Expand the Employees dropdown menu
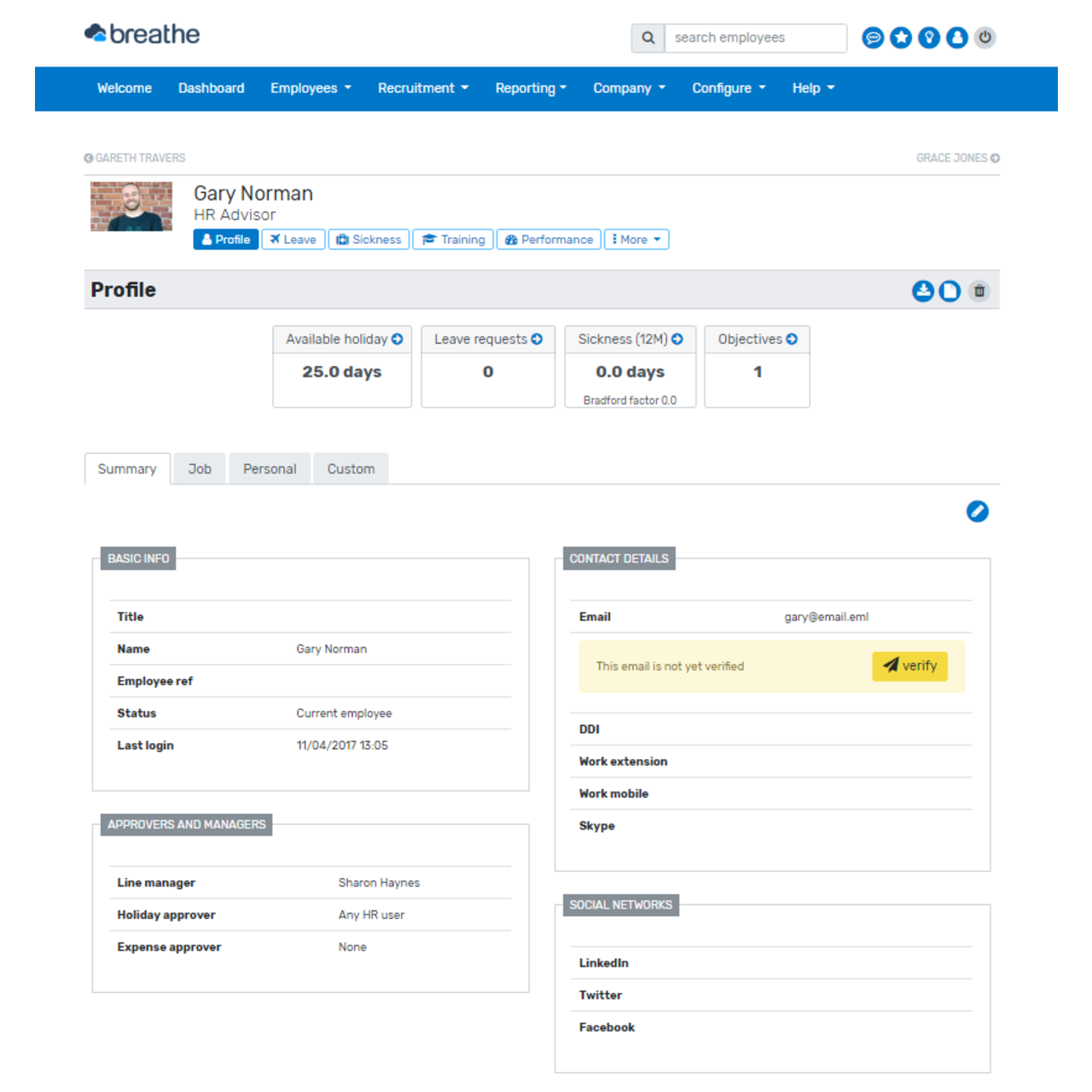This screenshot has height=1092, width=1092. tap(311, 89)
